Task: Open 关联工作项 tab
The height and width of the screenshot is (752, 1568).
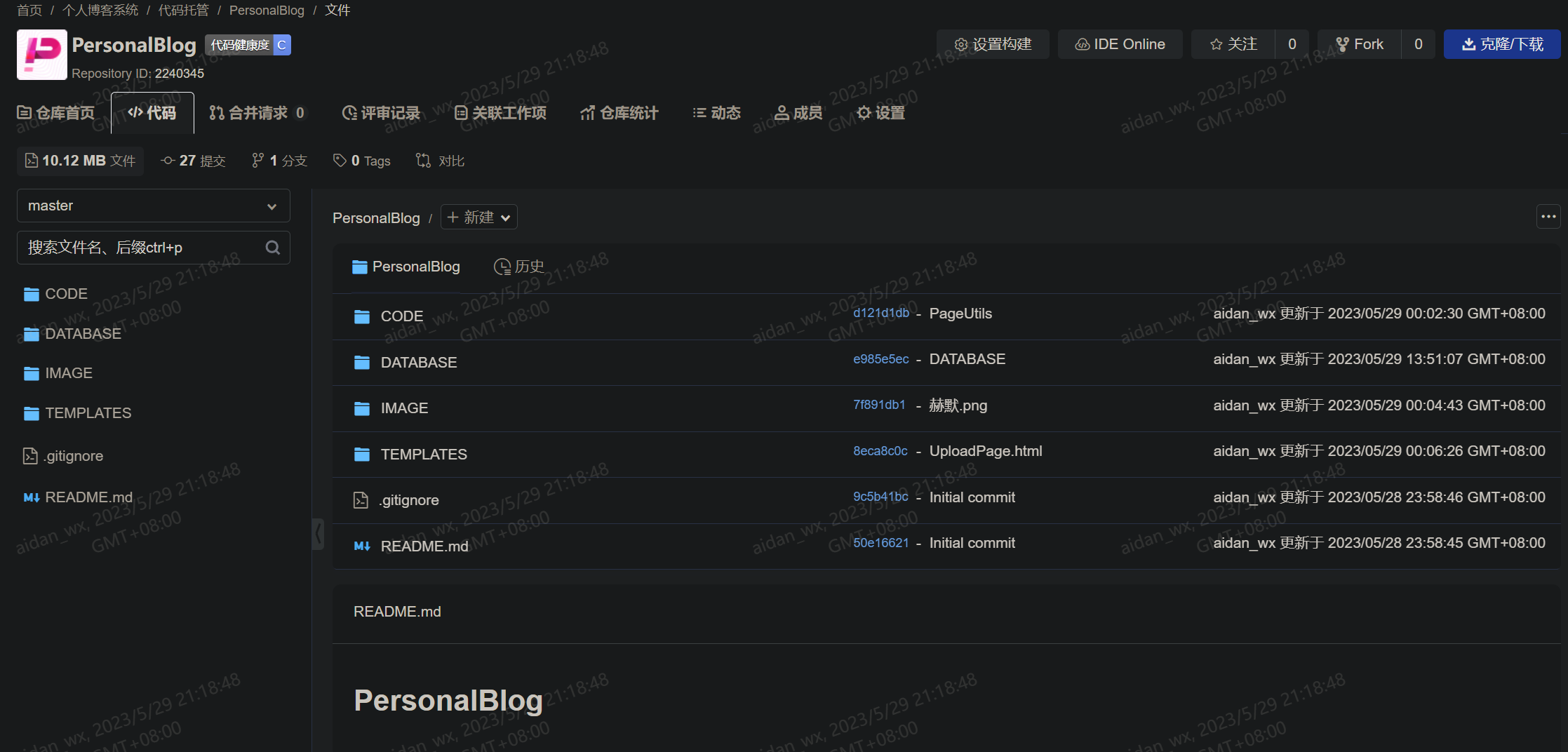Action: (500, 113)
